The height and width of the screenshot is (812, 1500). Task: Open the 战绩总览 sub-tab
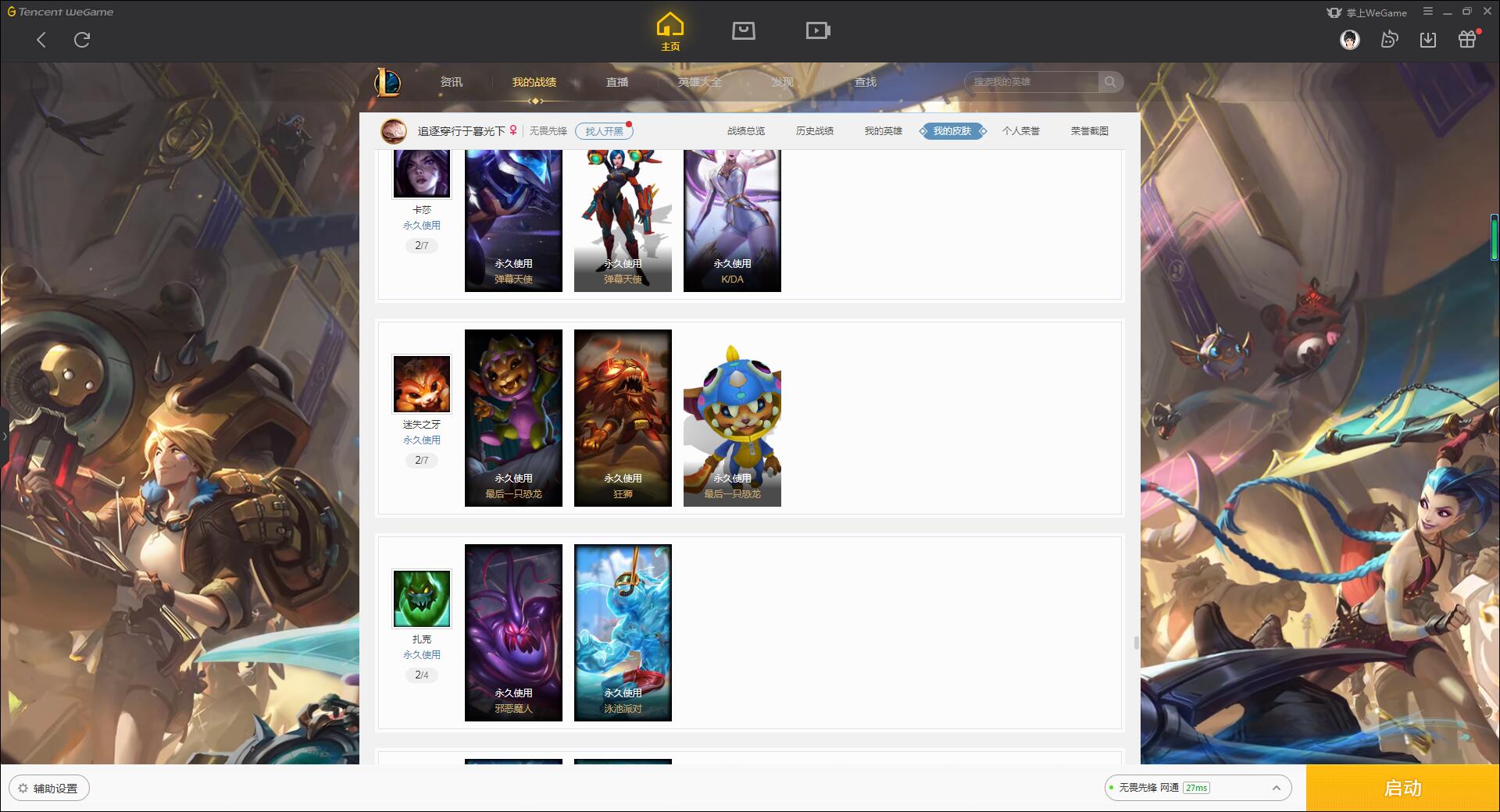point(746,131)
